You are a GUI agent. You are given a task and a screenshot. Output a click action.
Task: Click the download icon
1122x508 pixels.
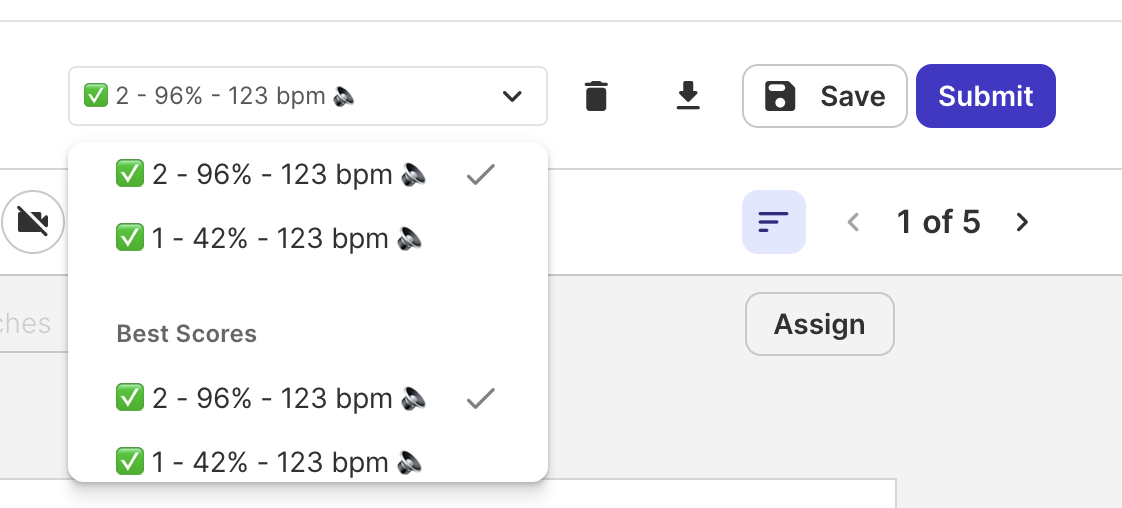tap(688, 96)
